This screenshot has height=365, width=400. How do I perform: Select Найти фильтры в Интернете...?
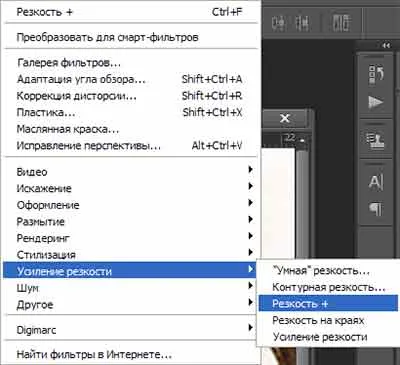130,354
